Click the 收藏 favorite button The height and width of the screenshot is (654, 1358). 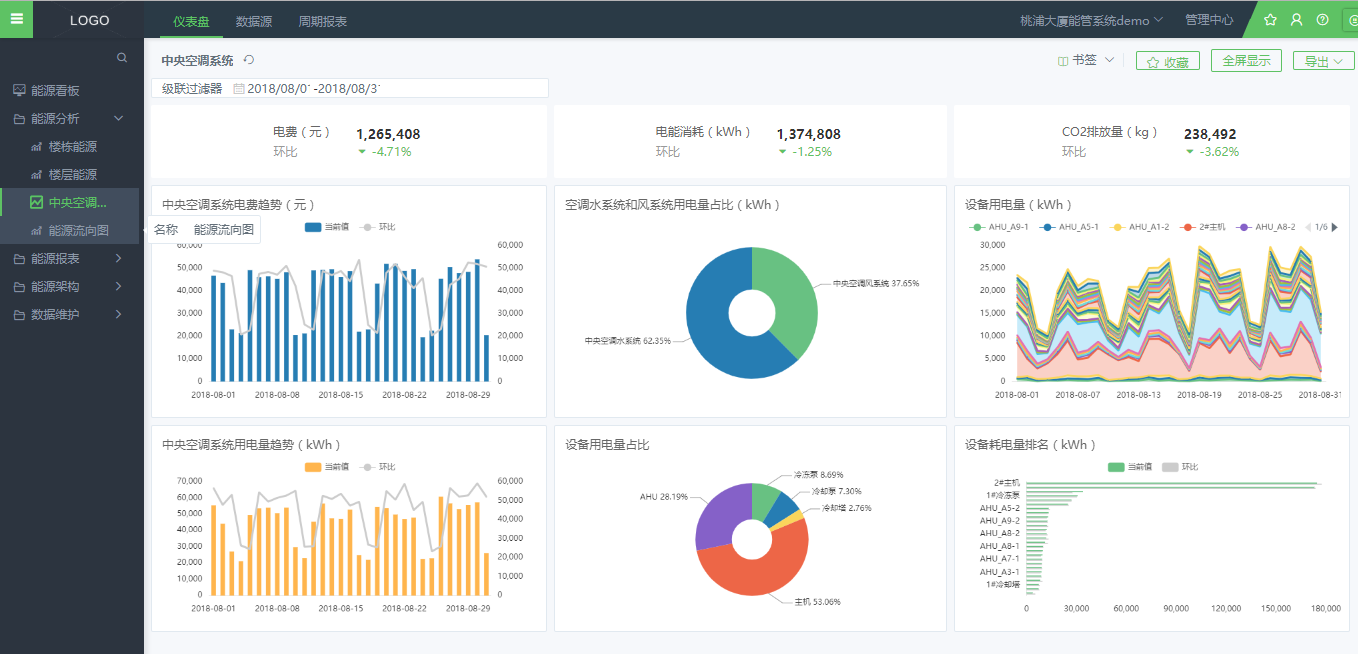click(1167, 62)
